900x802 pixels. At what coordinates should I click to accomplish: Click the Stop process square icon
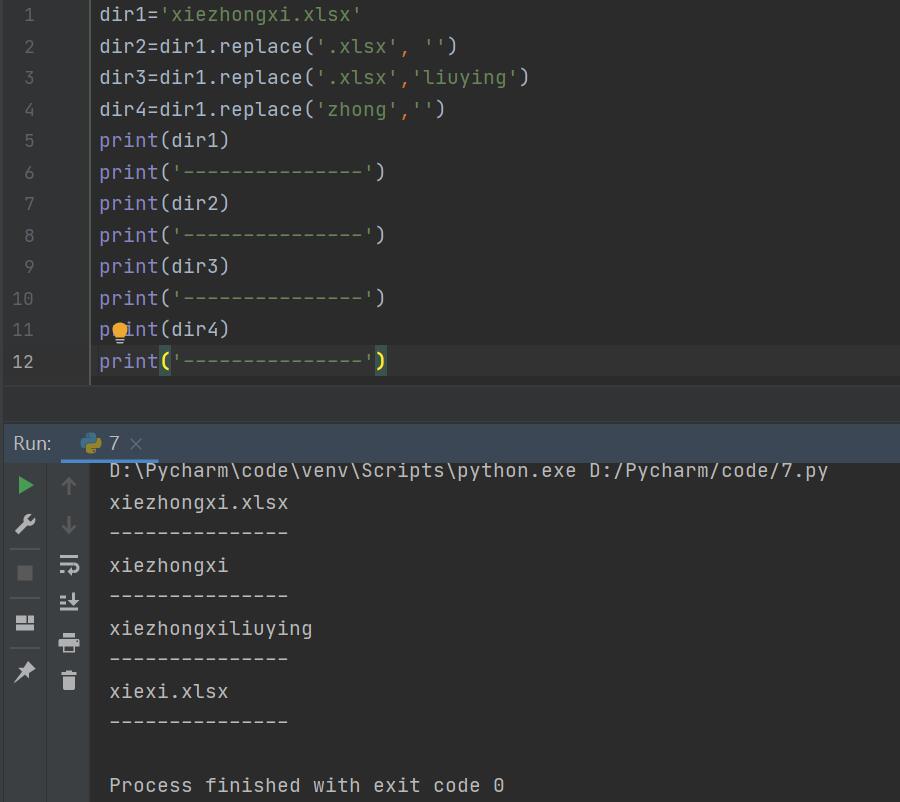coord(25,572)
